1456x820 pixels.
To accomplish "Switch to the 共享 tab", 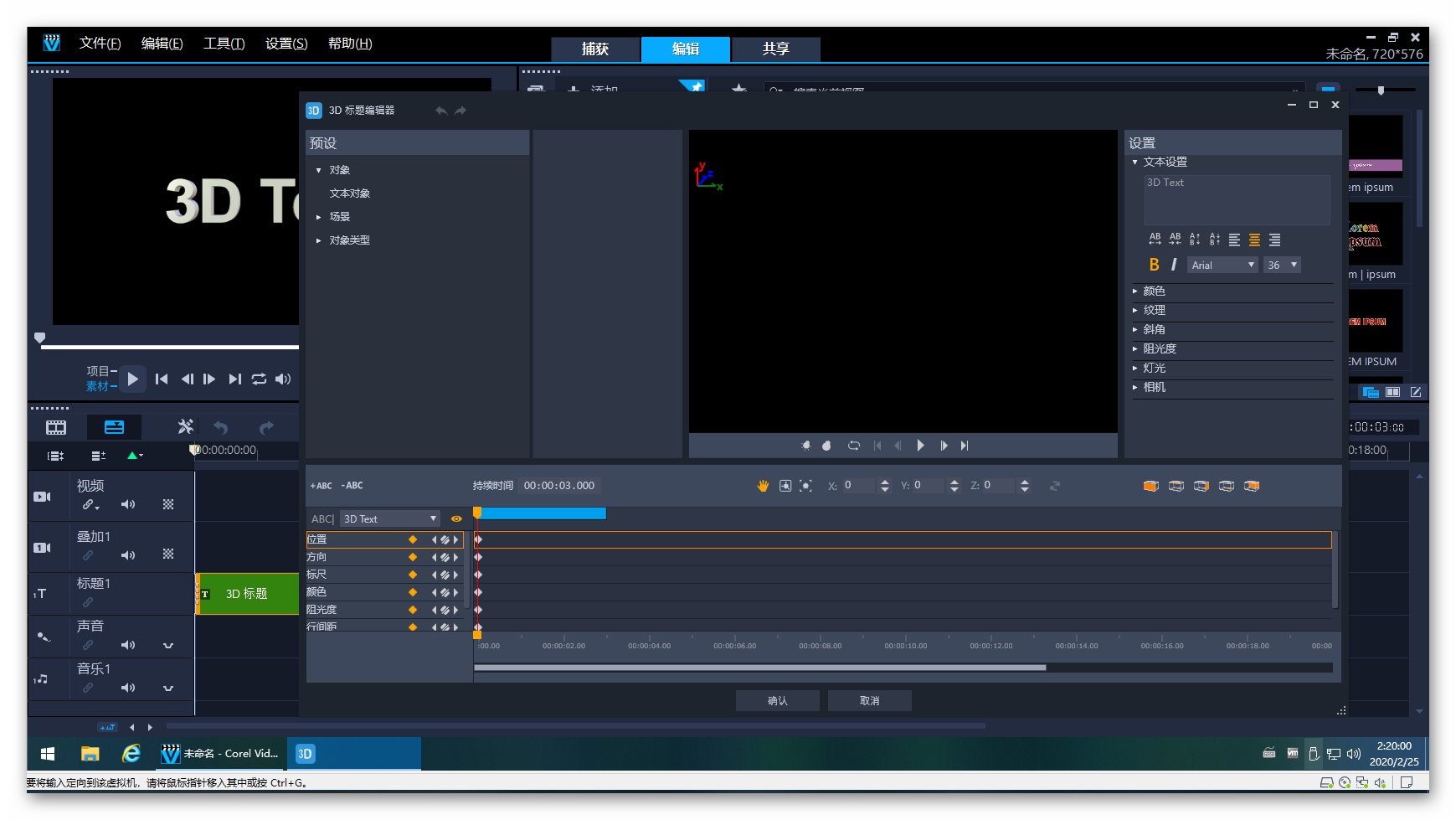I will [775, 49].
